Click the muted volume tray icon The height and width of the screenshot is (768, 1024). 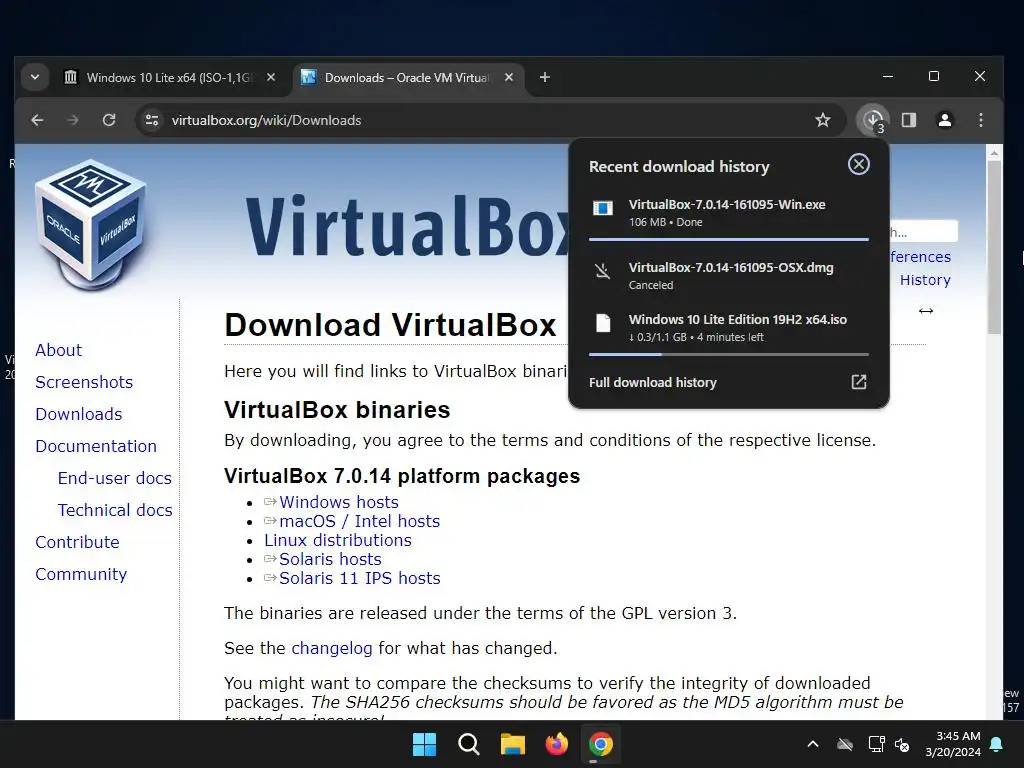tap(903, 744)
